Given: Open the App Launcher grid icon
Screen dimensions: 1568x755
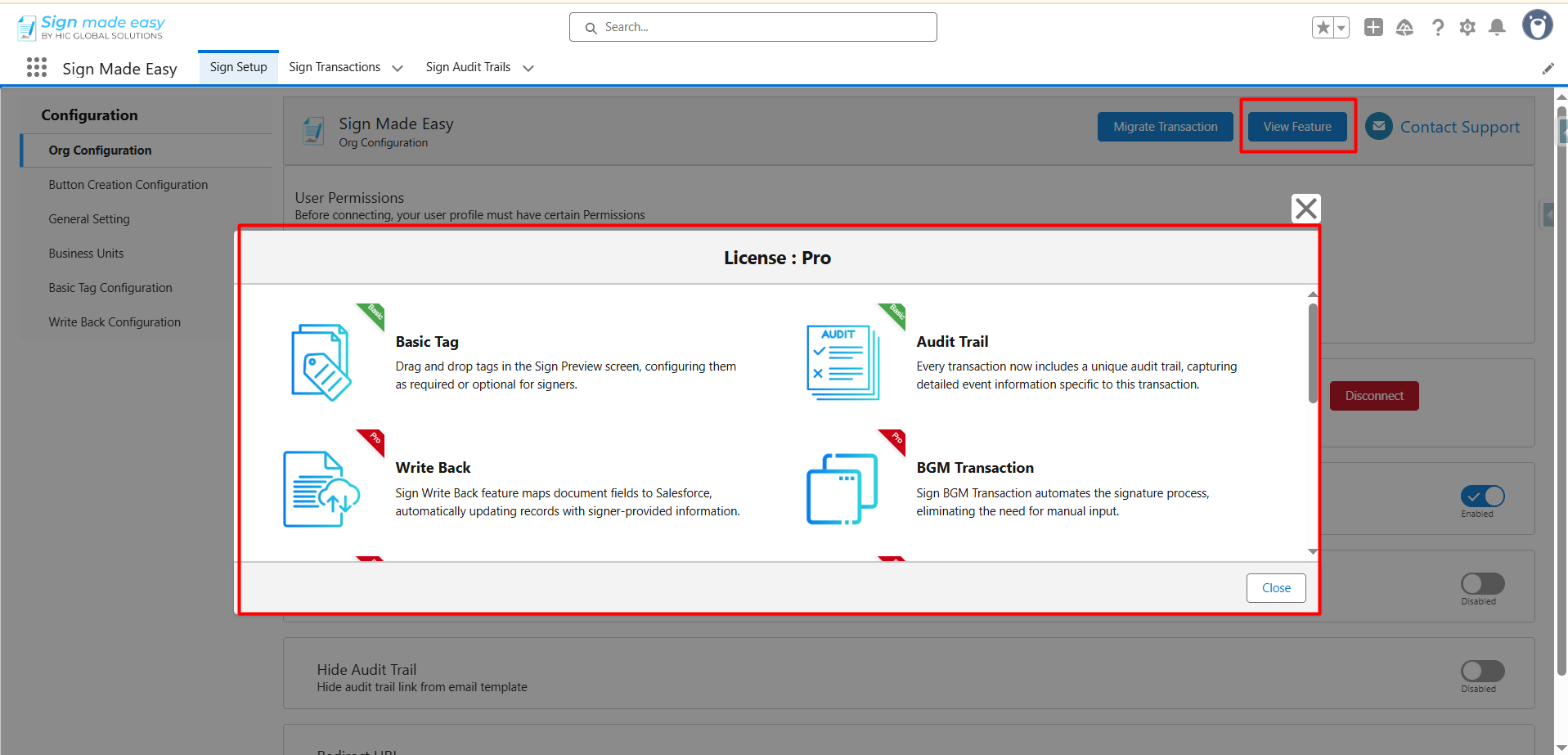Looking at the screenshot, I should coord(37,67).
